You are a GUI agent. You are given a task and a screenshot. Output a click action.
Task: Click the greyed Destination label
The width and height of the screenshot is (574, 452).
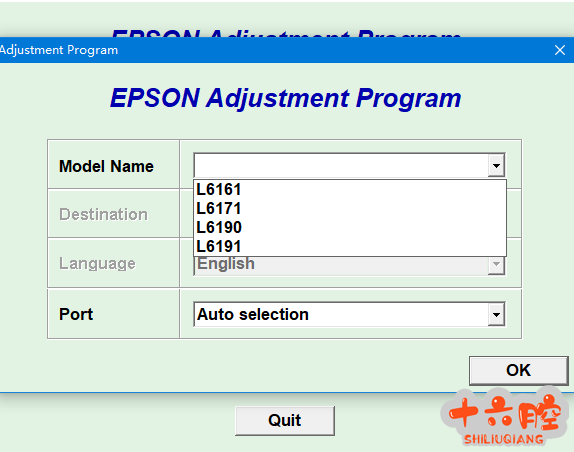tap(103, 214)
